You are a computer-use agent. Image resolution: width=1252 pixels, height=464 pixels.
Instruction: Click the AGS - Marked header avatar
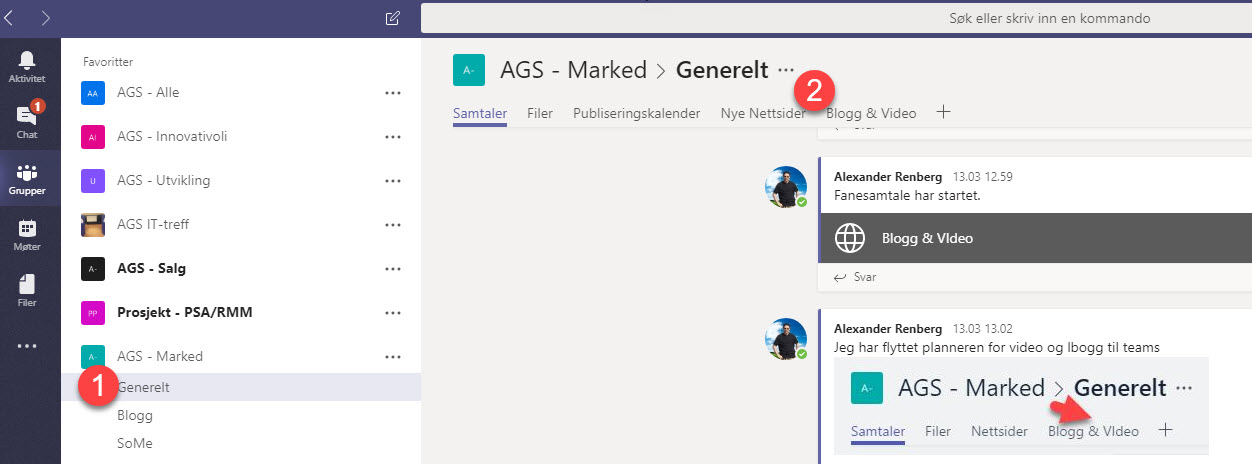click(x=468, y=70)
